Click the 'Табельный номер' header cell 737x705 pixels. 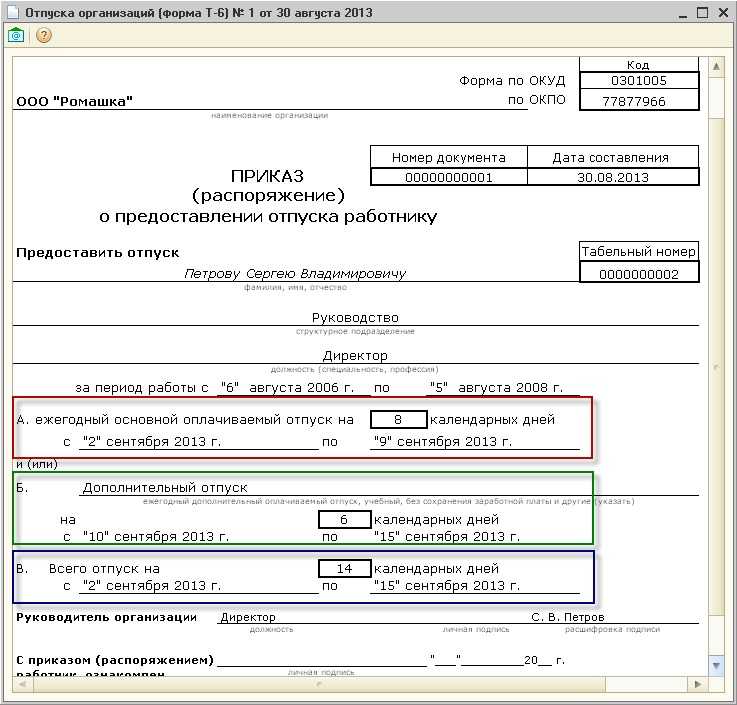tap(639, 251)
